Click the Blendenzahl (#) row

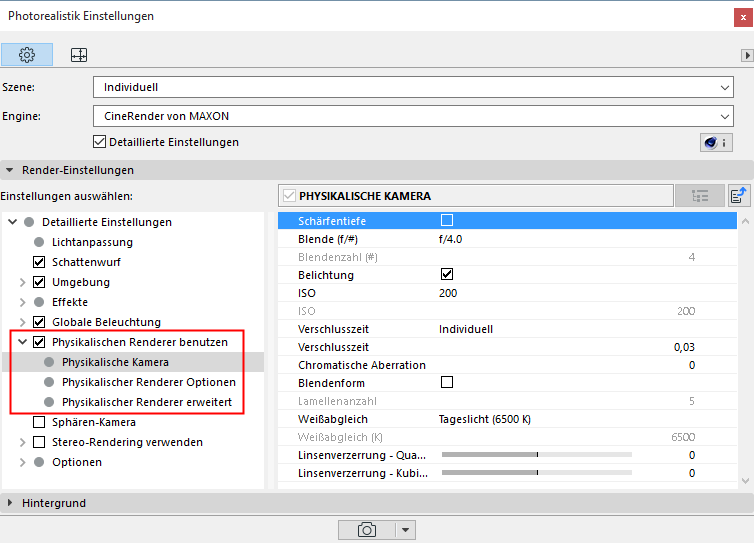[x=507, y=257]
